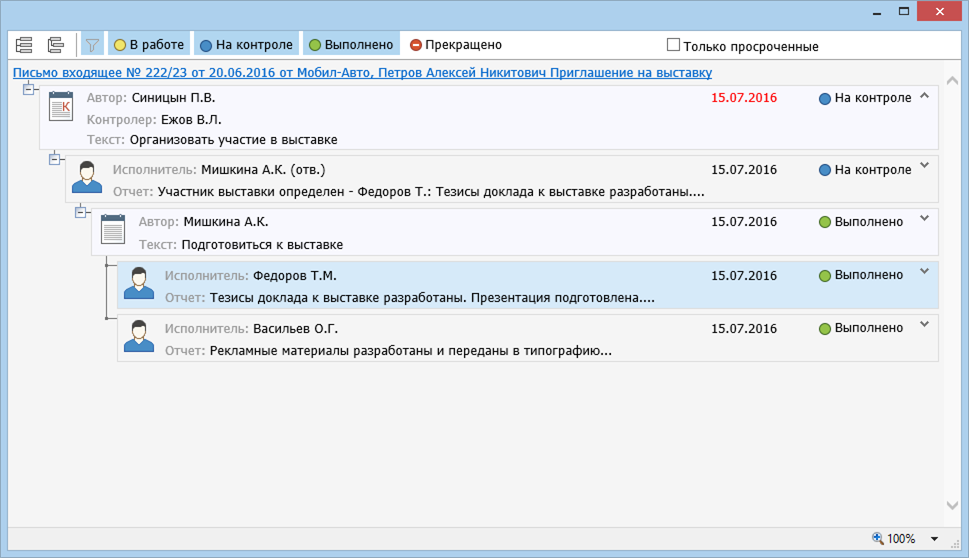This screenshot has width=969, height=558.
Task: Click the collapse tree levels icon
Action: pos(56,45)
